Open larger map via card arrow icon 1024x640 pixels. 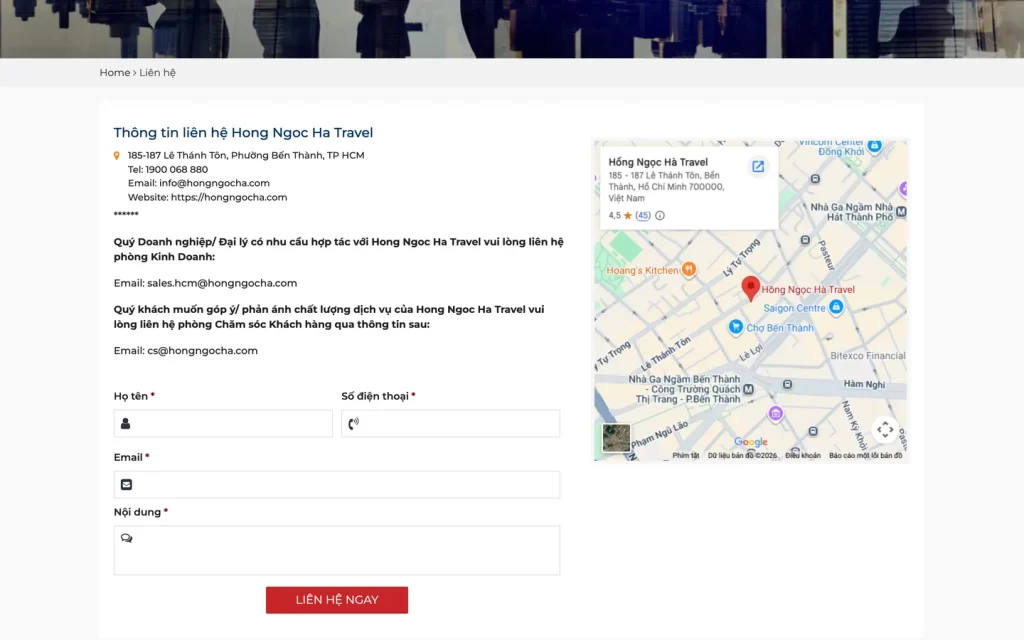tap(758, 167)
